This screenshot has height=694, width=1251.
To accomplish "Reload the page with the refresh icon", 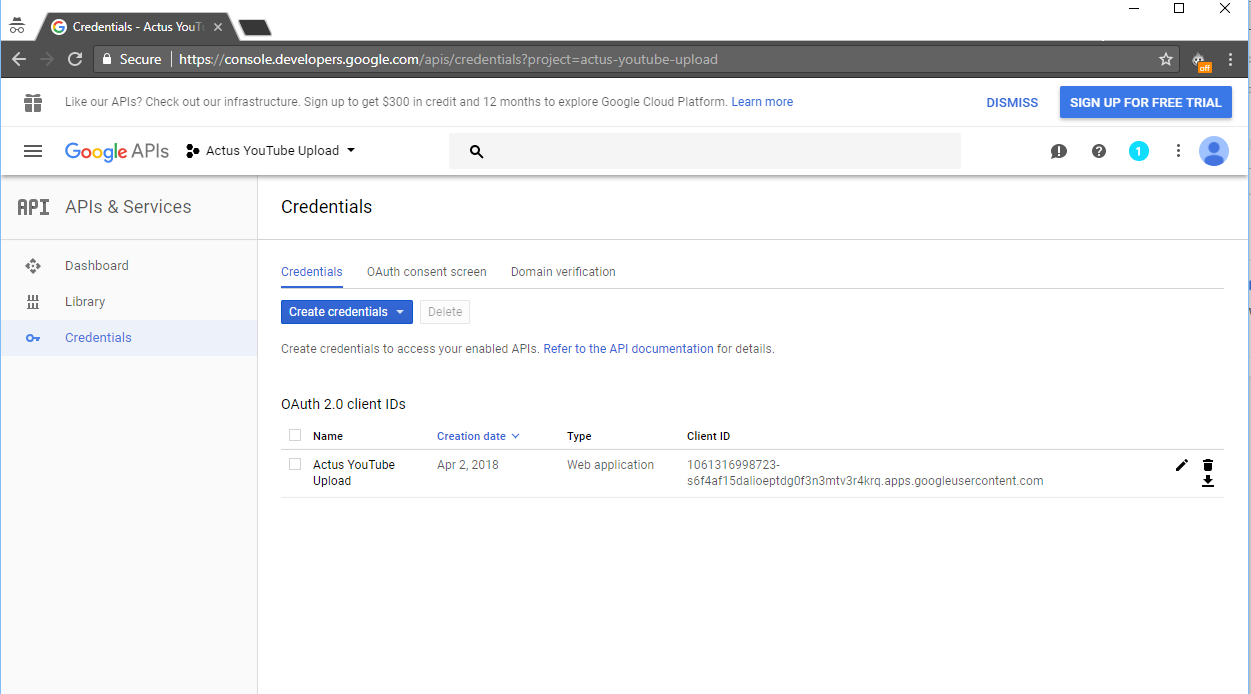I will (74, 59).
